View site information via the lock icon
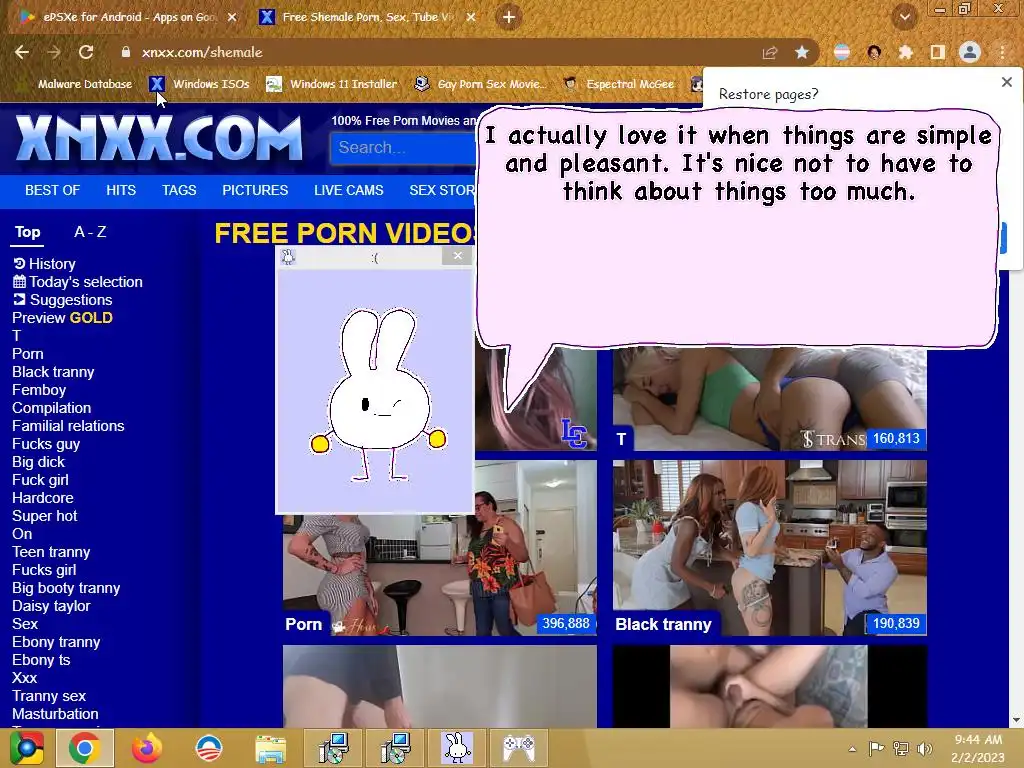The width and height of the screenshot is (1024, 768). [x=125, y=52]
